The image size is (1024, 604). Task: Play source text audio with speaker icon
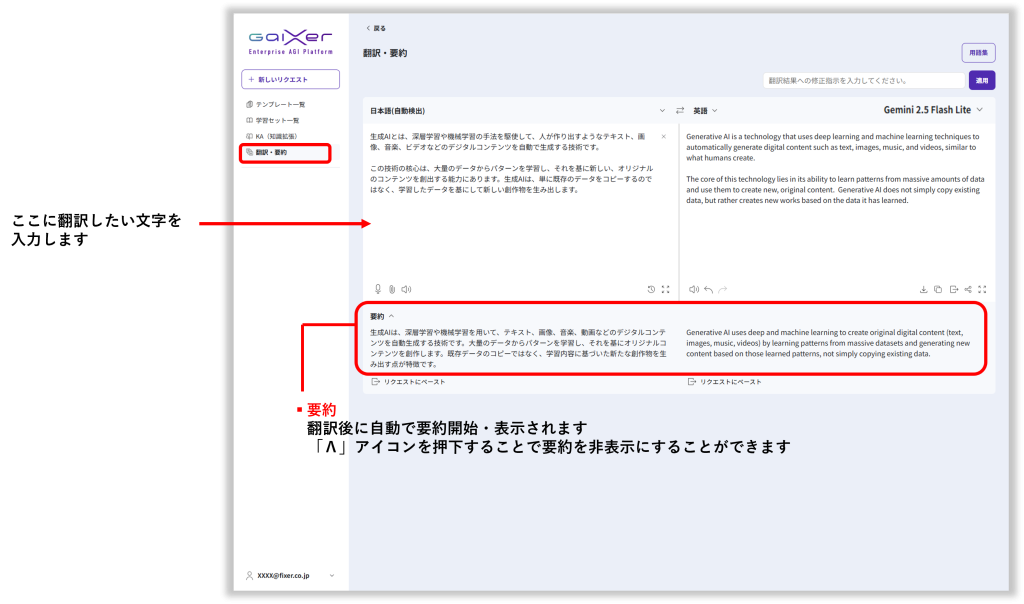click(406, 289)
